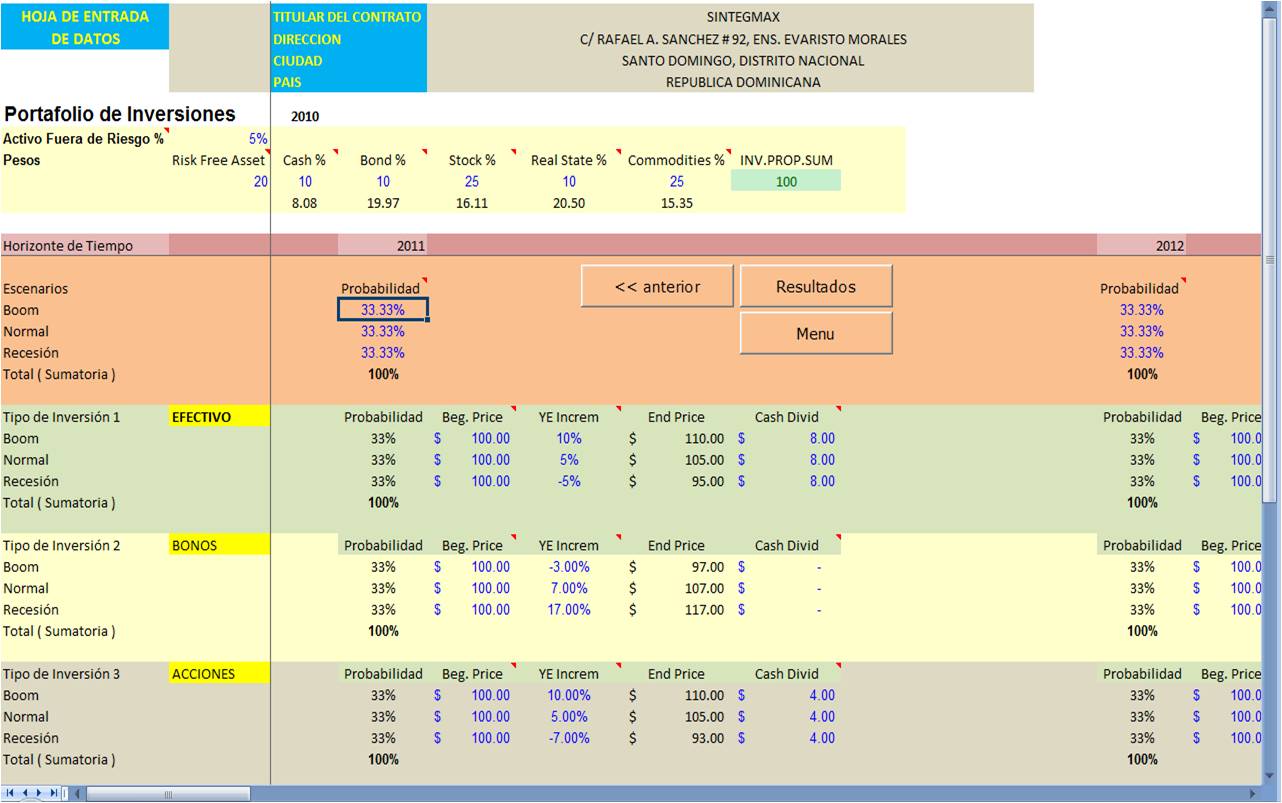
Task: Click the C/ RAFAEL A. SANCHEZ address cell
Action: pos(743,39)
